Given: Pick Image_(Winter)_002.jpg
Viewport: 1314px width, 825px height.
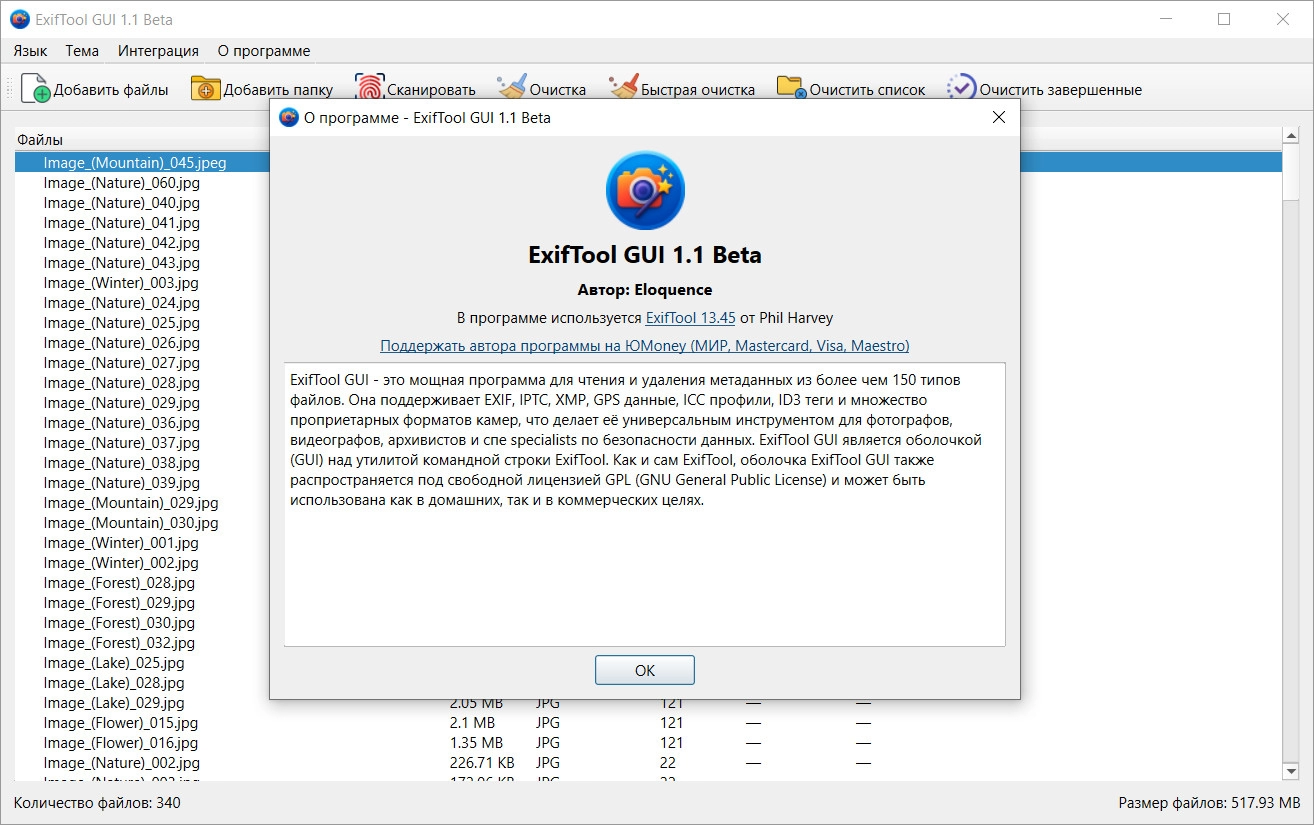Looking at the screenshot, I should [121, 563].
